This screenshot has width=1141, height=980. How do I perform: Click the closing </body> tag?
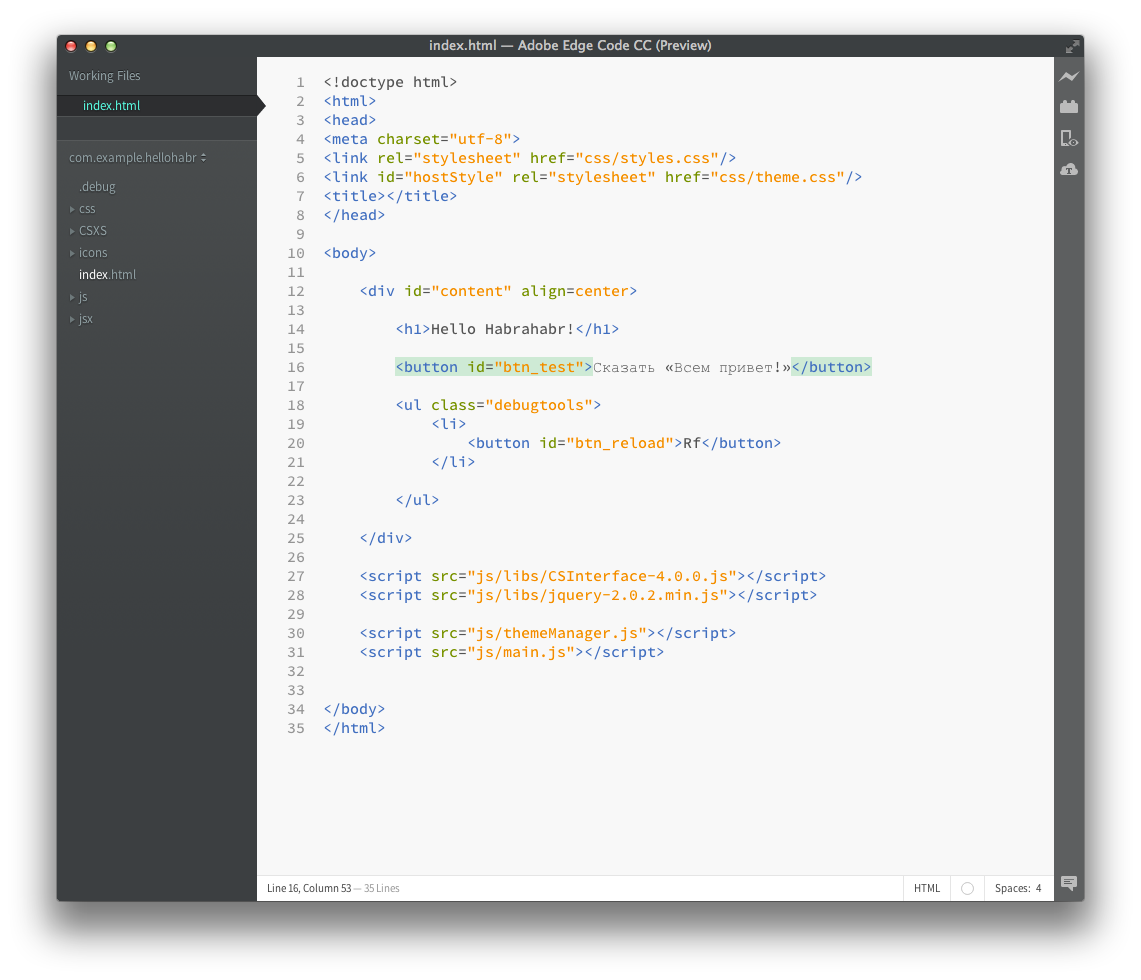354,709
